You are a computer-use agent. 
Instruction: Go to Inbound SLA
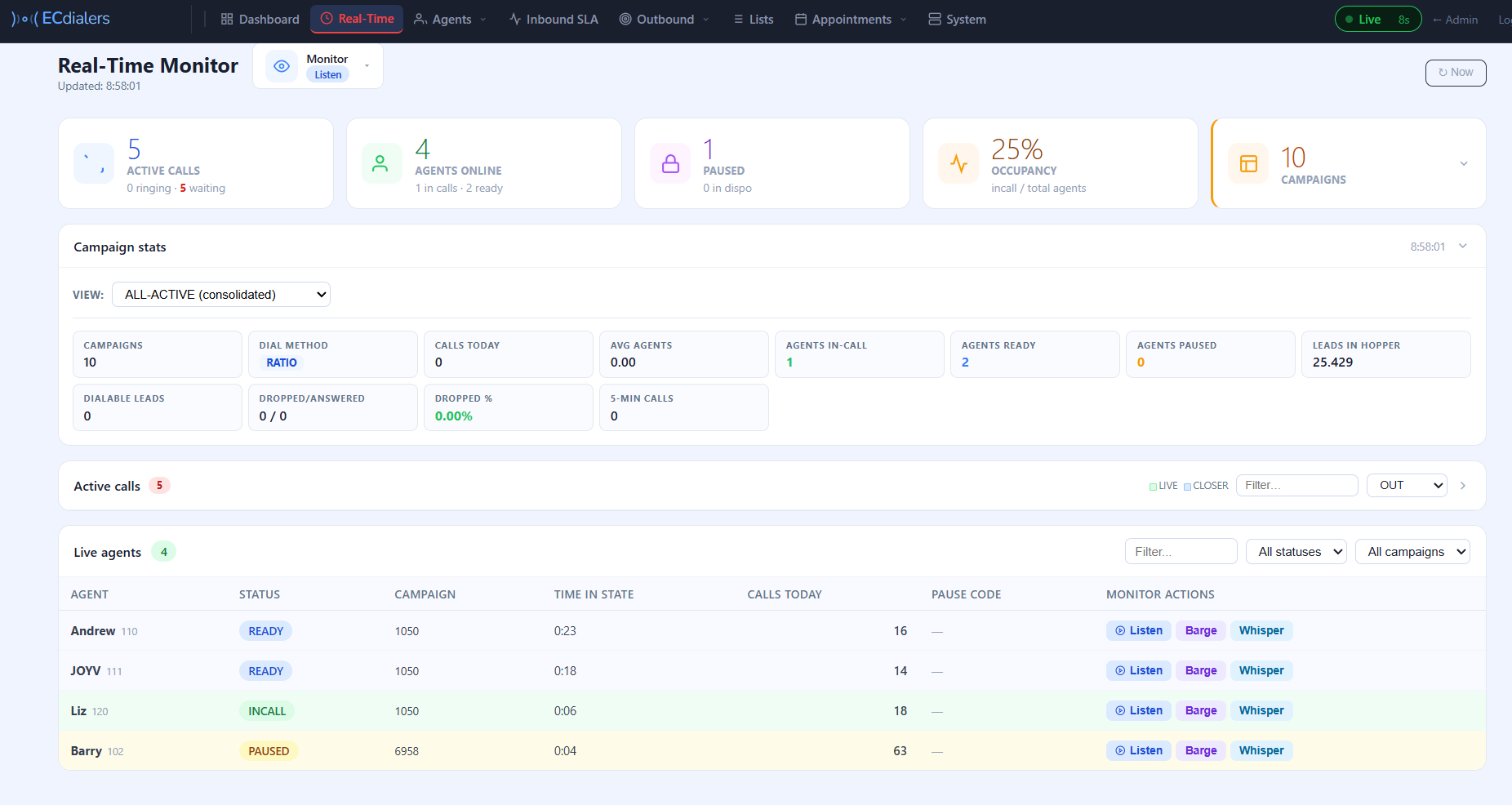coord(554,20)
